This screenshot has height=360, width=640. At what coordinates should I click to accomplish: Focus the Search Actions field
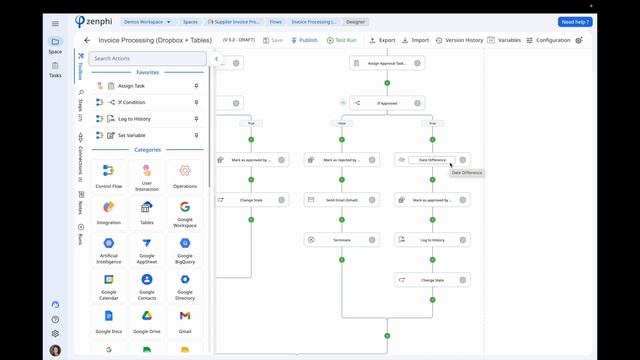(x=148, y=58)
